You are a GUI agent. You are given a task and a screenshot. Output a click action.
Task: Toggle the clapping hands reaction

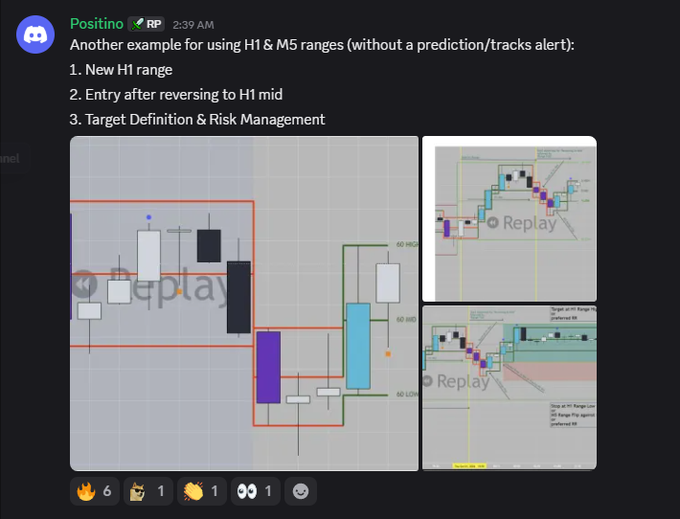tap(202, 491)
